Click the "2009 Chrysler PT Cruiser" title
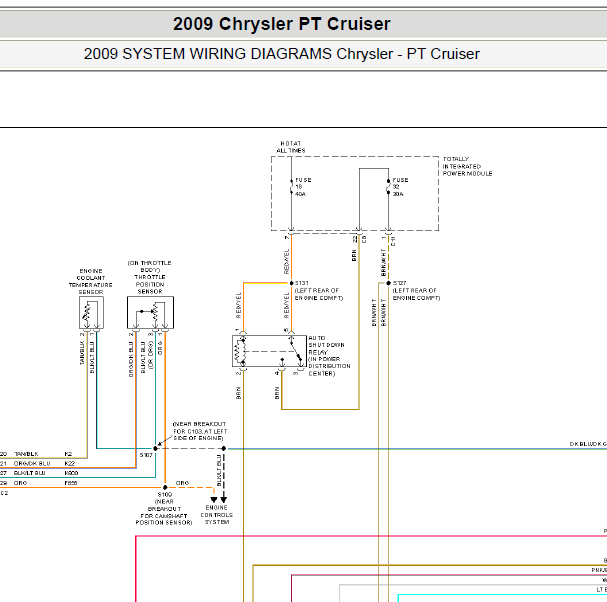This screenshot has height=602, width=607. point(281,24)
